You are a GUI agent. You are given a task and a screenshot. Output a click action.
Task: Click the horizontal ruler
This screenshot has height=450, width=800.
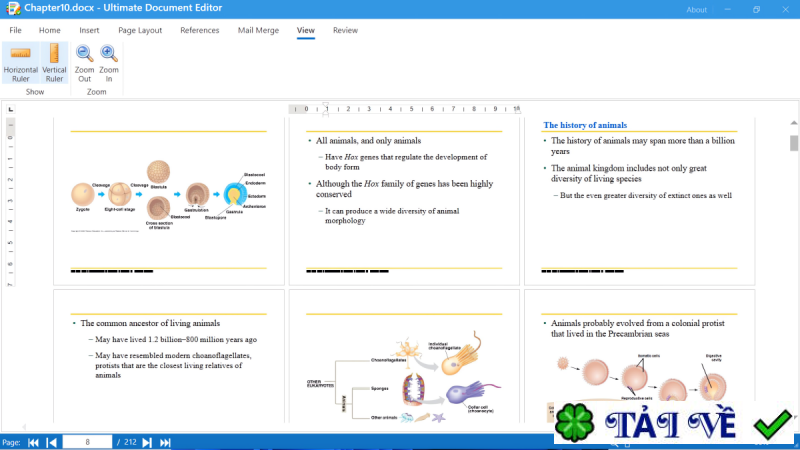404,109
